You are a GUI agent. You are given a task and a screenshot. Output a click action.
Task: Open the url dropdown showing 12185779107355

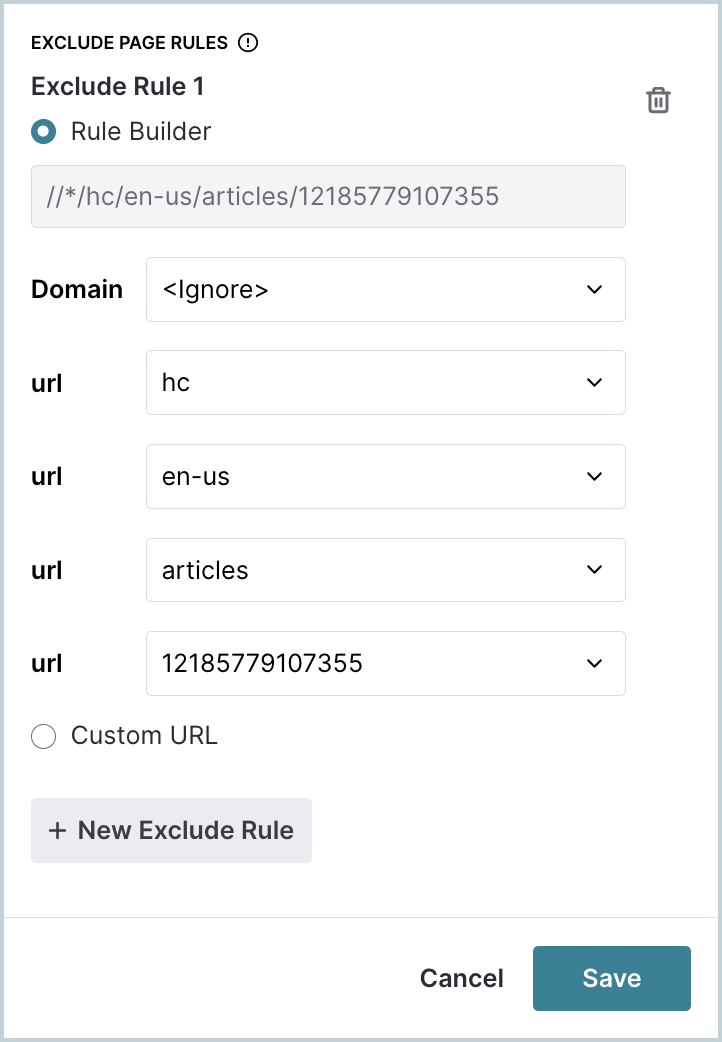pyautogui.click(x=386, y=663)
